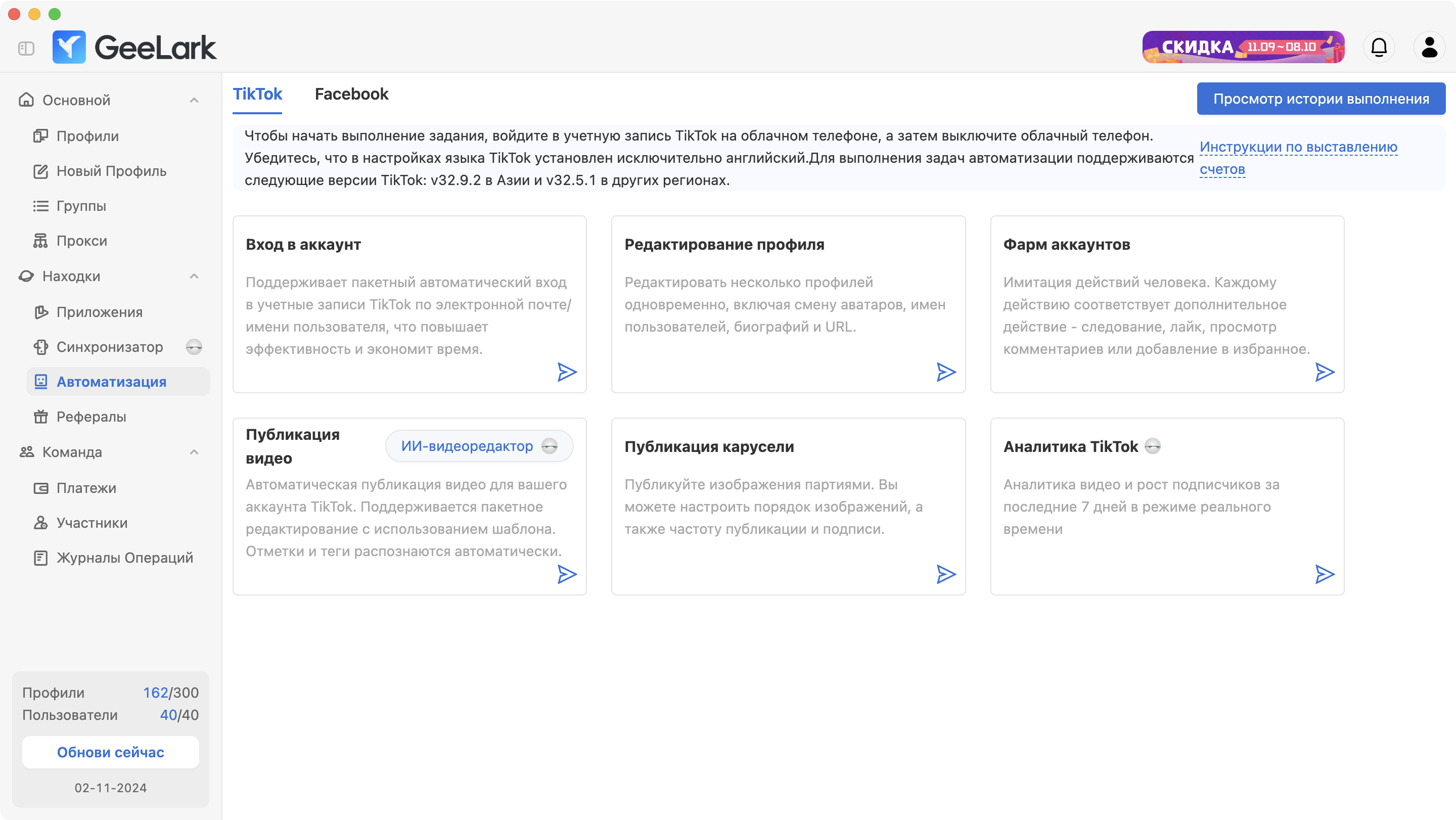This screenshot has height=820, width=1456.
Task: Open the user account avatar menu
Action: click(x=1429, y=47)
